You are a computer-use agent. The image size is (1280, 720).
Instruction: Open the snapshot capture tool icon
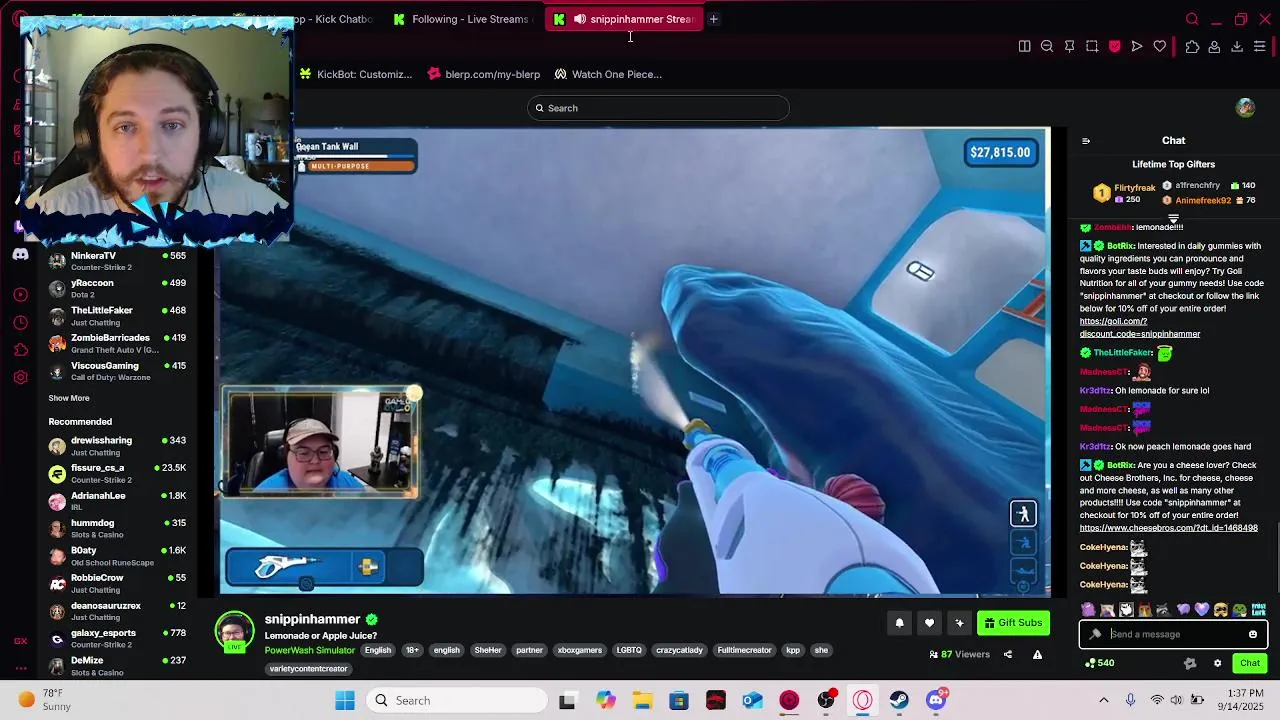[1092, 46]
